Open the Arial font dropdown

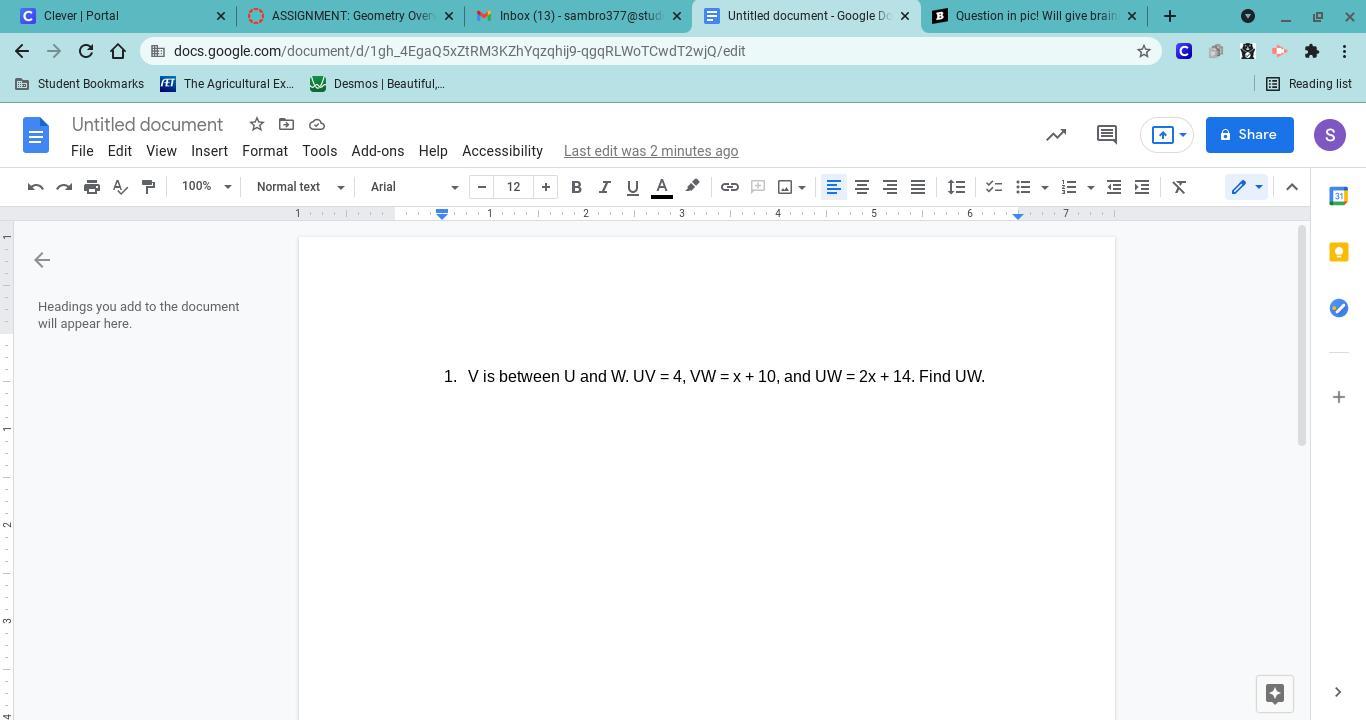pos(413,187)
